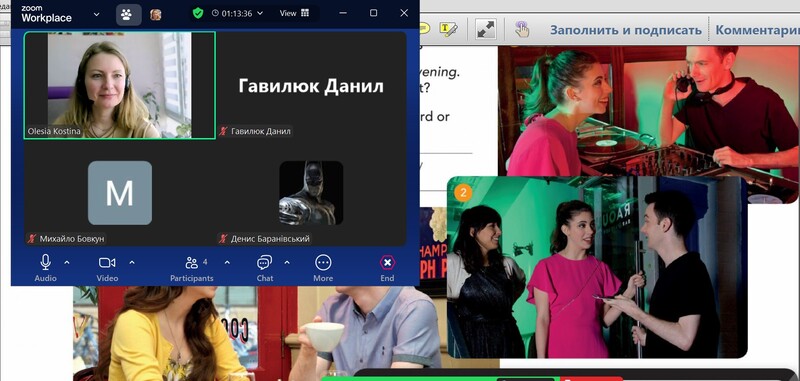Expand the video settings arrow
The width and height of the screenshot is (800, 381).
(132, 262)
